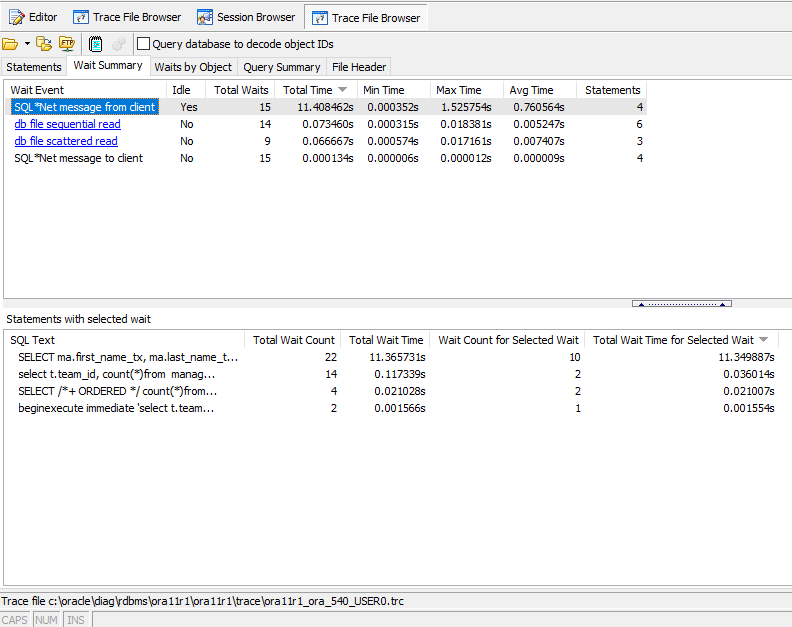Open a trace file with the folder icon
The height and width of the screenshot is (627, 792).
point(10,44)
